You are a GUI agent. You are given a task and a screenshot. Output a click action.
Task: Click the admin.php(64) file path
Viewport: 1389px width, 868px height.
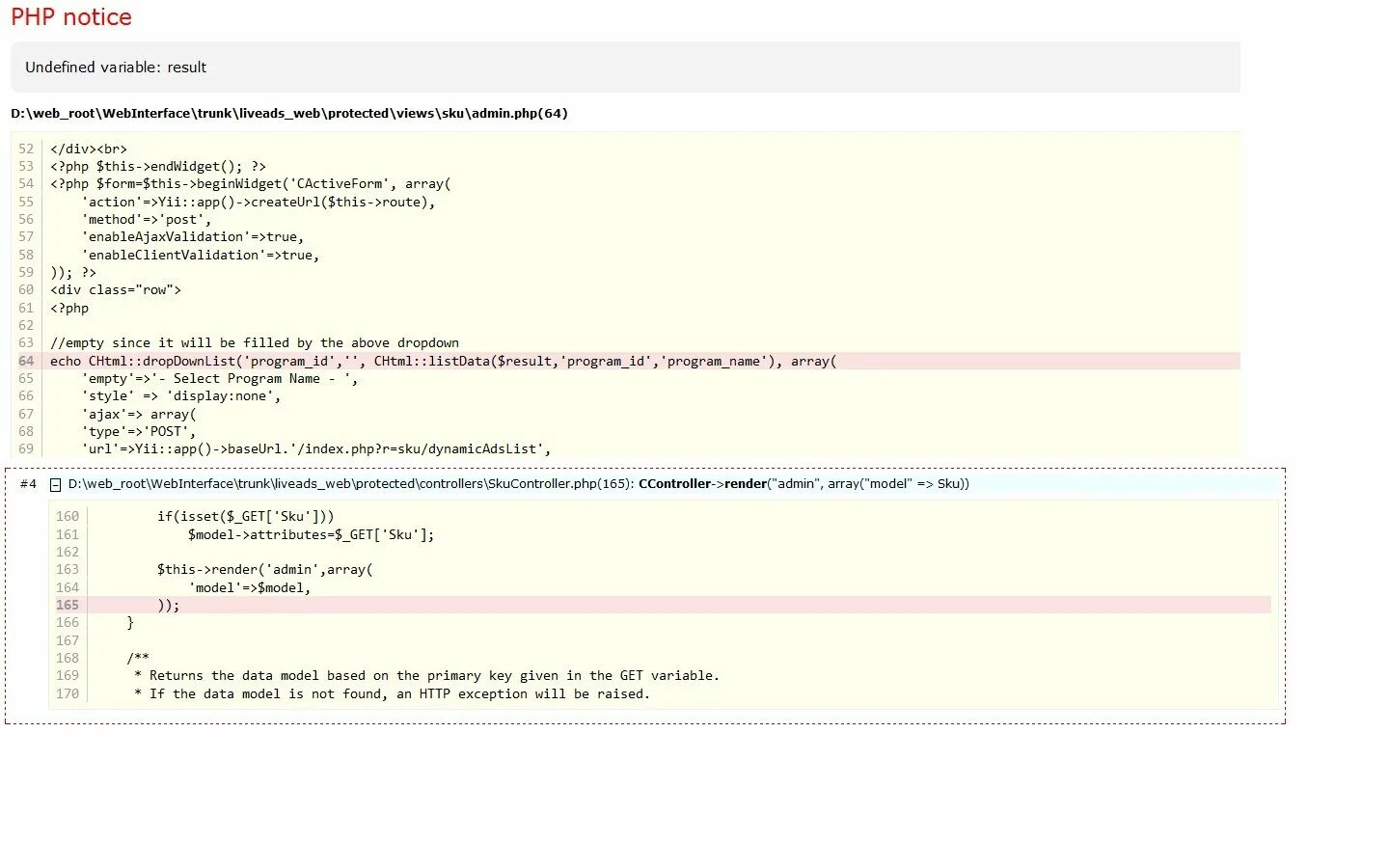pyautogui.click(x=289, y=114)
